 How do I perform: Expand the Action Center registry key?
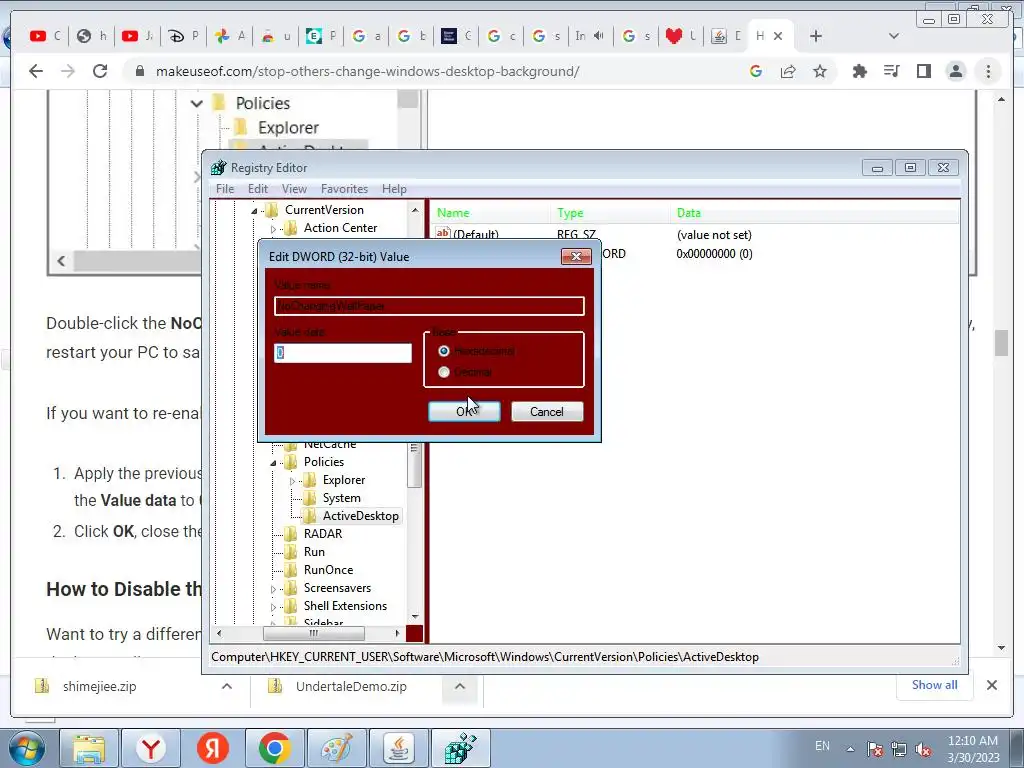[273, 229]
